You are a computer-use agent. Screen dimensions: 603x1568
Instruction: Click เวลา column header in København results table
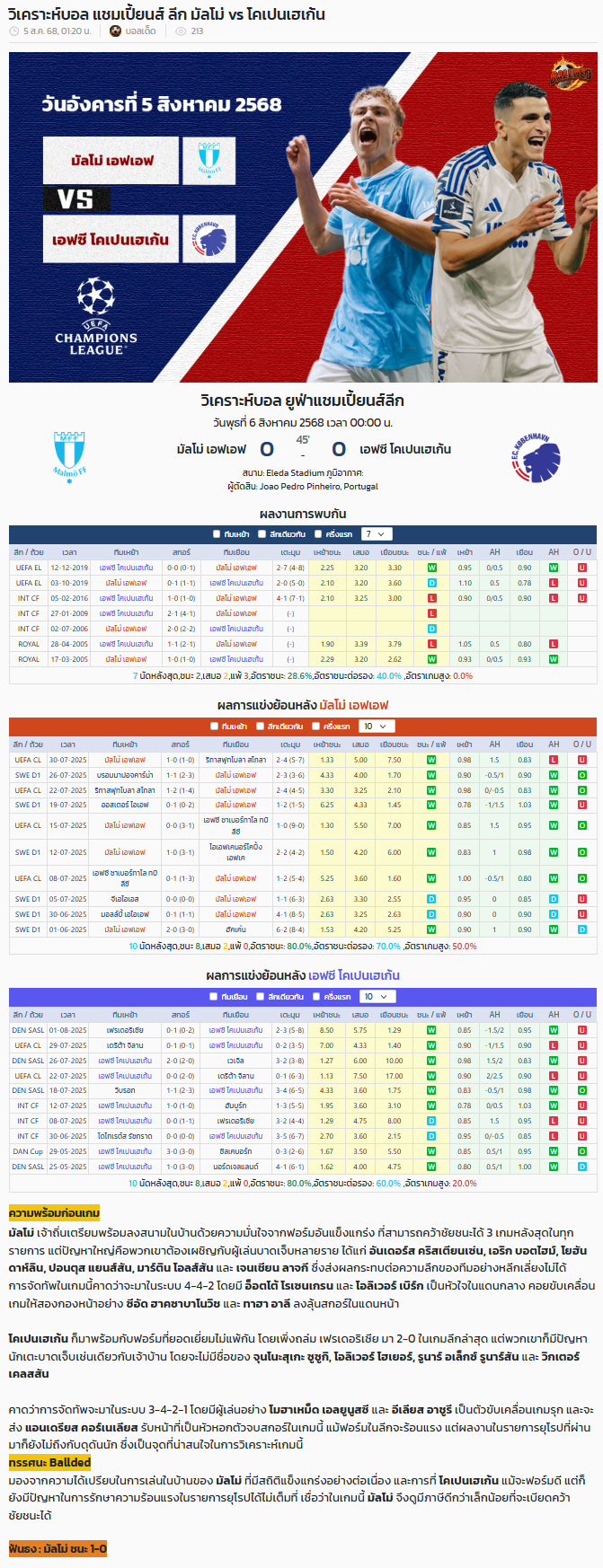click(68, 1015)
